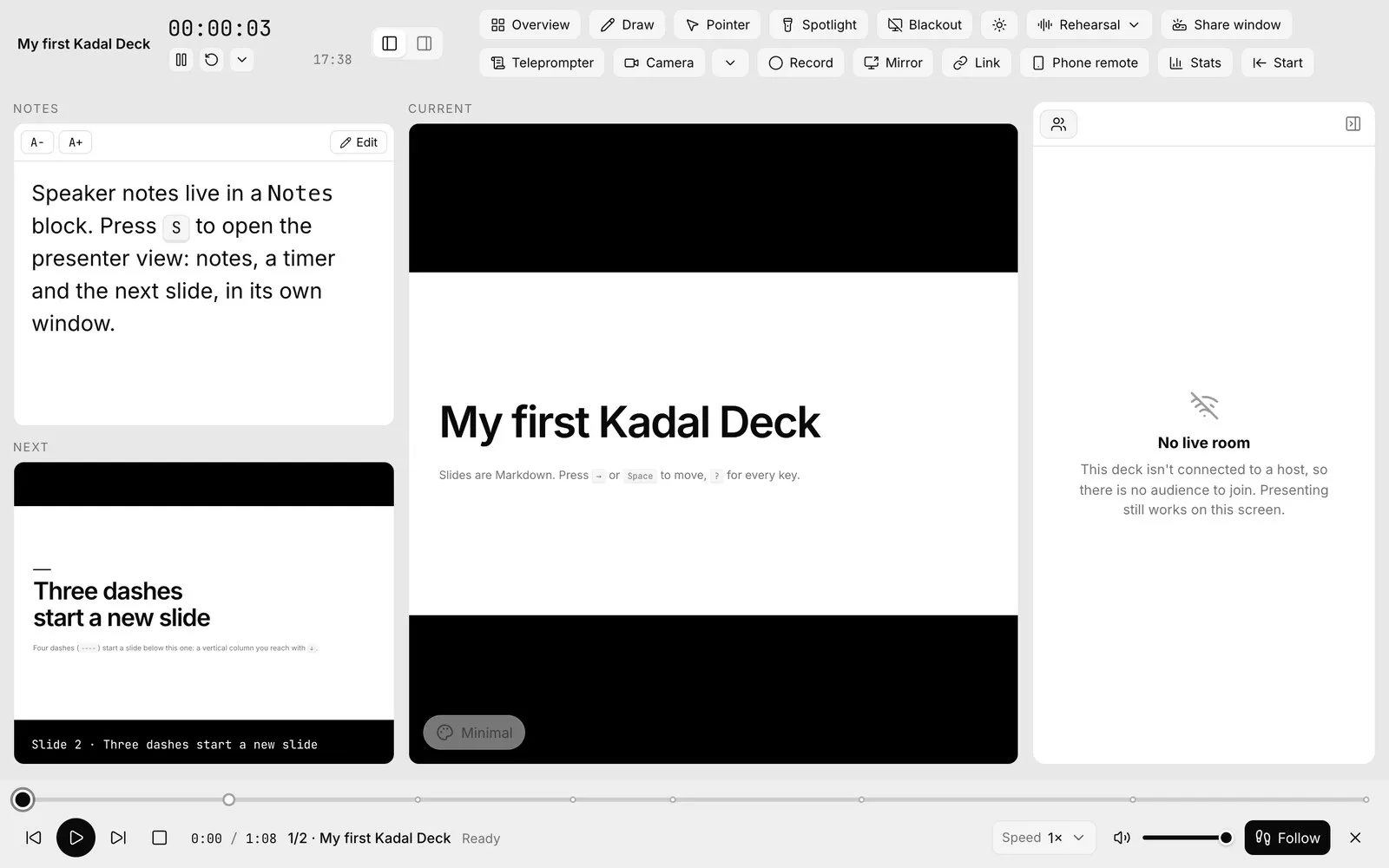Viewport: 1389px width, 868px height.
Task: Jump to Start of deck
Action: [1278, 62]
